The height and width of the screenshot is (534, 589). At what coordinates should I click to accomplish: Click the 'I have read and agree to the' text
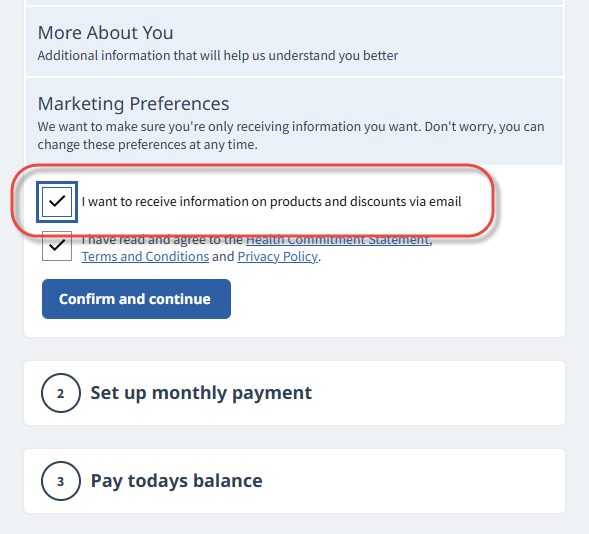click(162, 240)
